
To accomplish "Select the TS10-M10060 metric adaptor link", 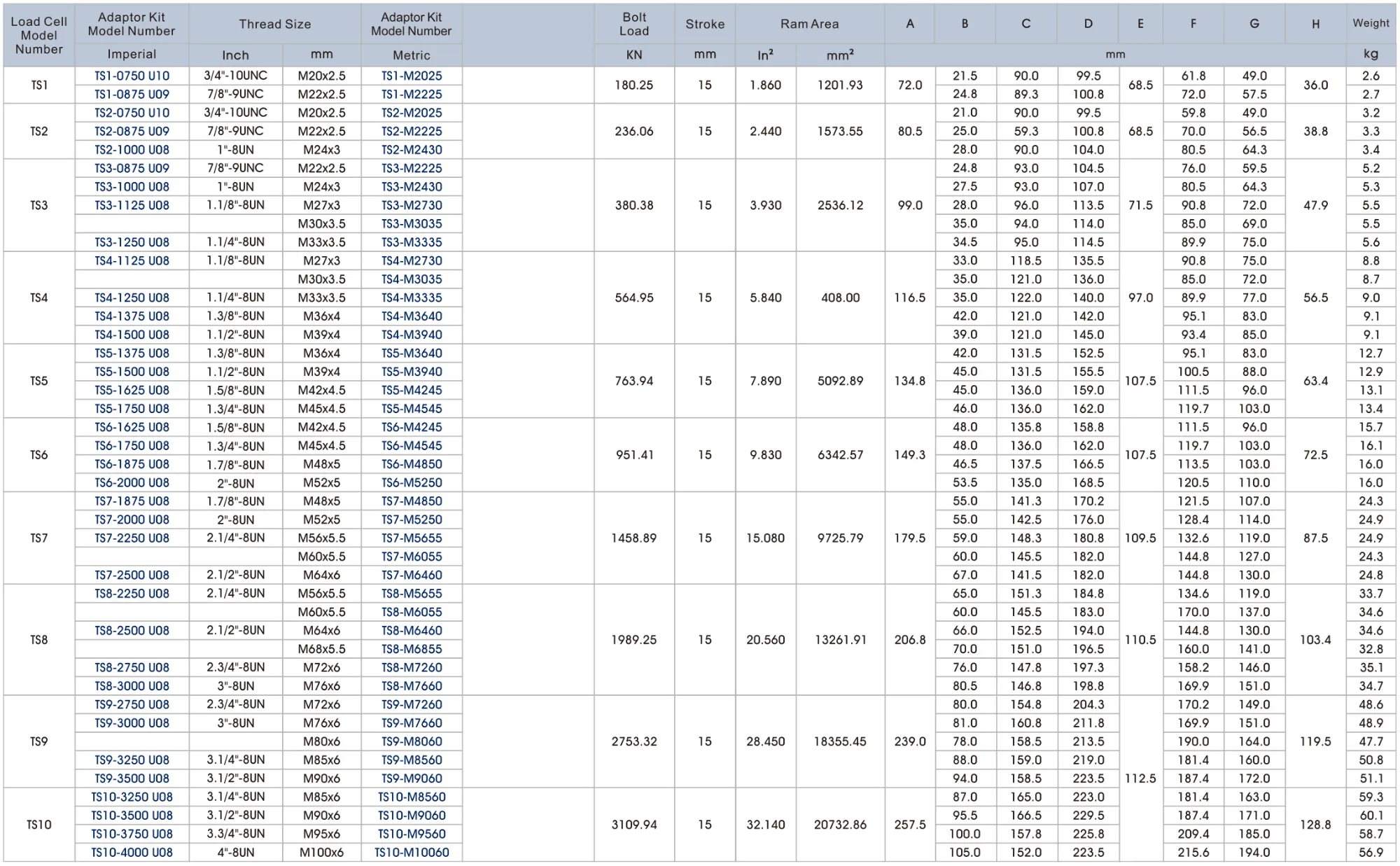I will [412, 853].
